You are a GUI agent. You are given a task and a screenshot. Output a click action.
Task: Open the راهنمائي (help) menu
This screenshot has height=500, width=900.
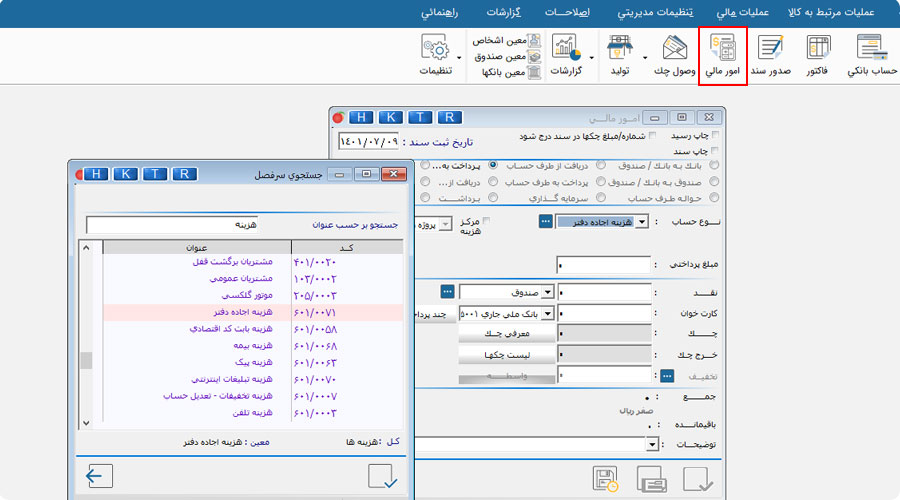pos(440,12)
